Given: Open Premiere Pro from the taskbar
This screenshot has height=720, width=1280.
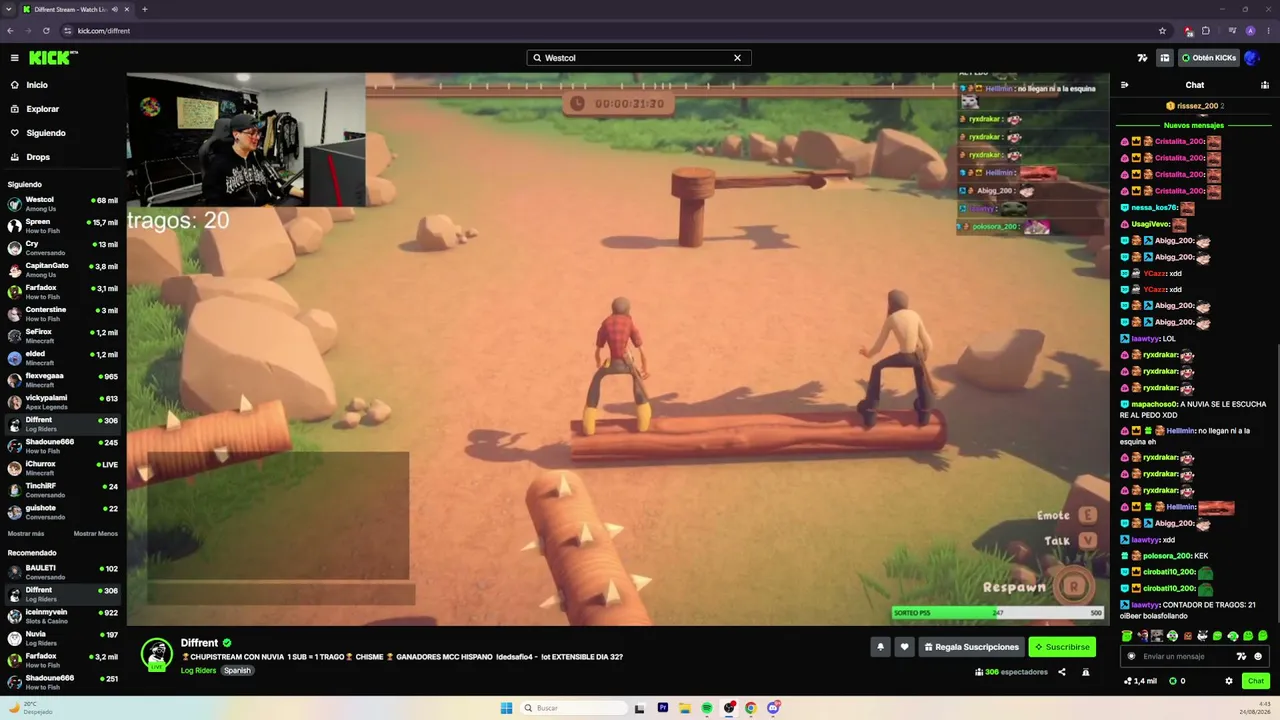Looking at the screenshot, I should coord(663,708).
